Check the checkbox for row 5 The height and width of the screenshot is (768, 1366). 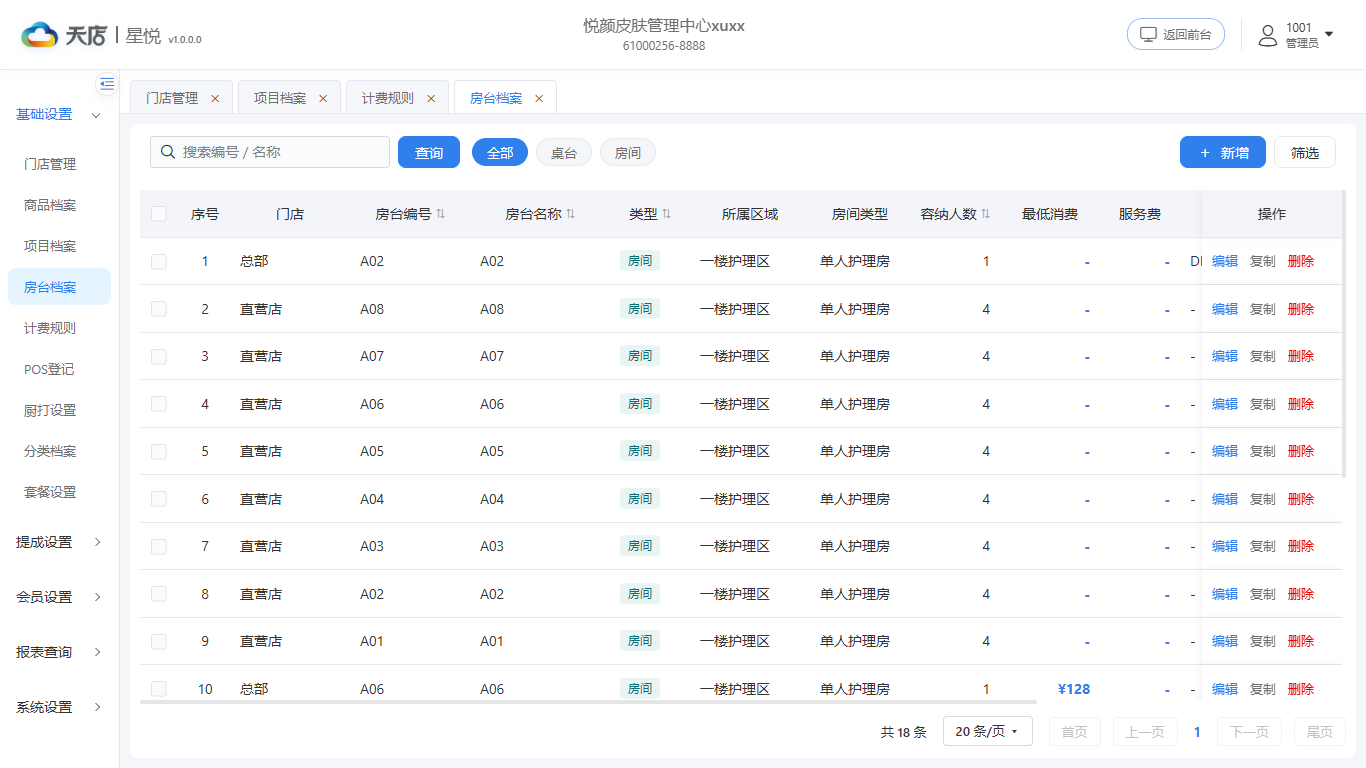(x=159, y=451)
